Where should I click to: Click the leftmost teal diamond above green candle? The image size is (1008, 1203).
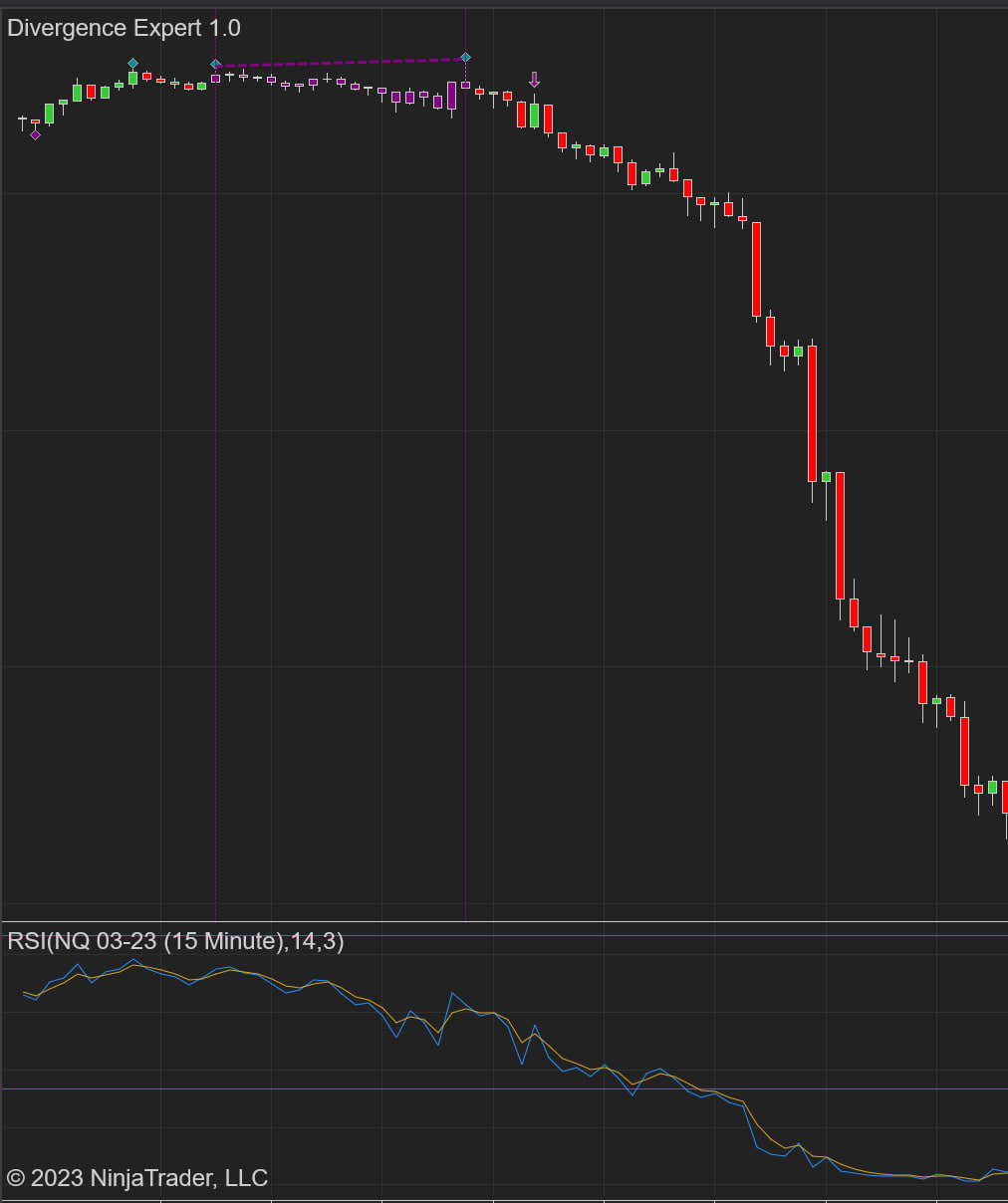click(132, 64)
